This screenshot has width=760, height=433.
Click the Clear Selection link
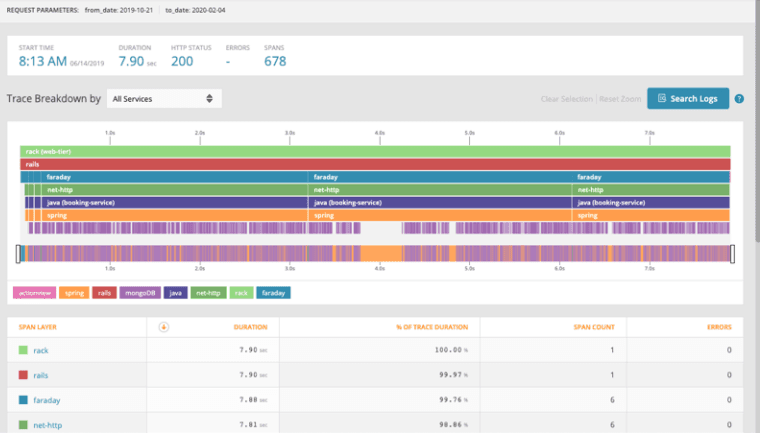click(x=567, y=99)
